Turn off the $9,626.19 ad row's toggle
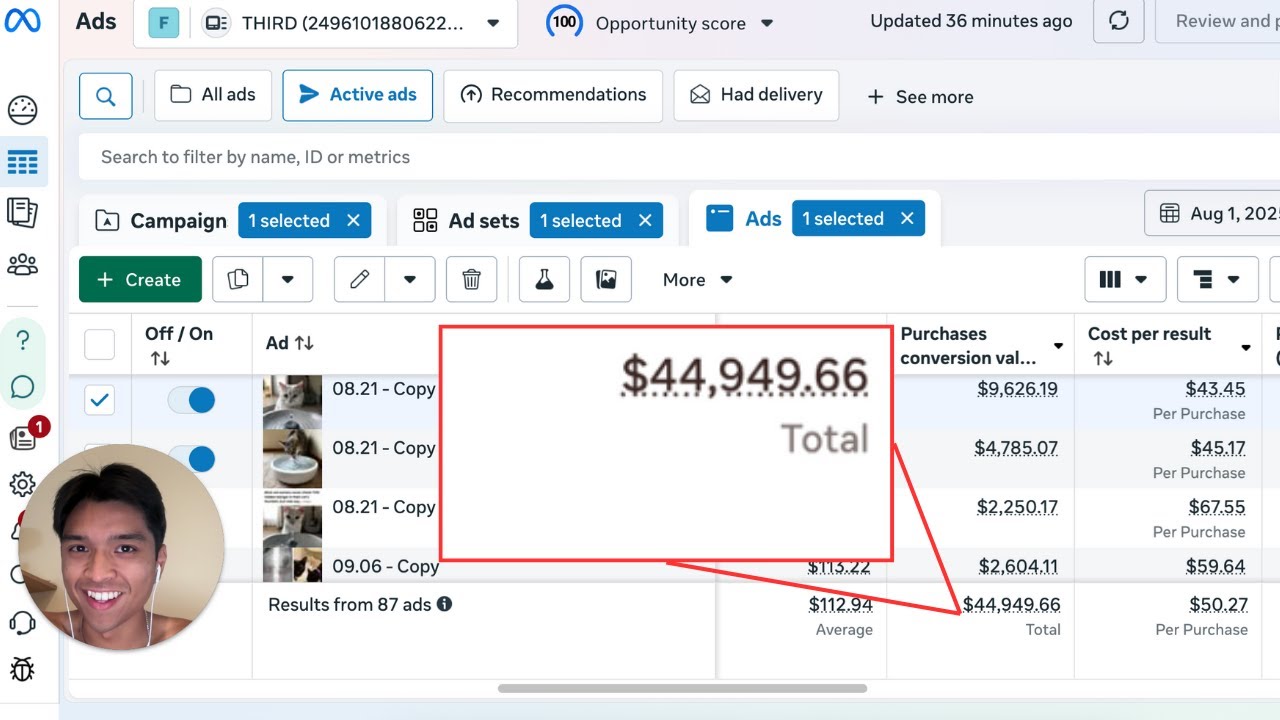The width and height of the screenshot is (1280, 720). click(x=191, y=400)
